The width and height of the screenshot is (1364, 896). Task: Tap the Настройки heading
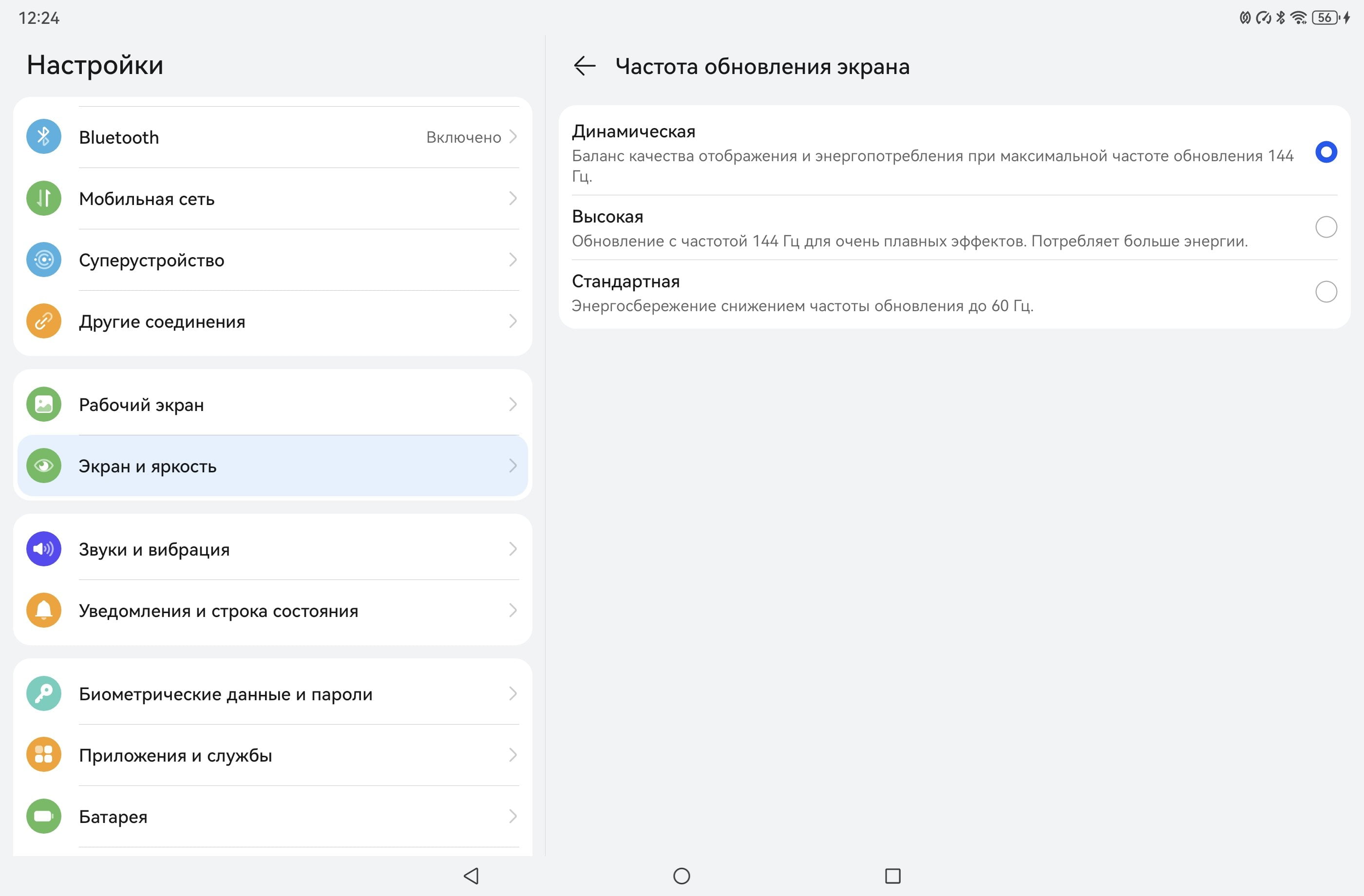pos(95,65)
